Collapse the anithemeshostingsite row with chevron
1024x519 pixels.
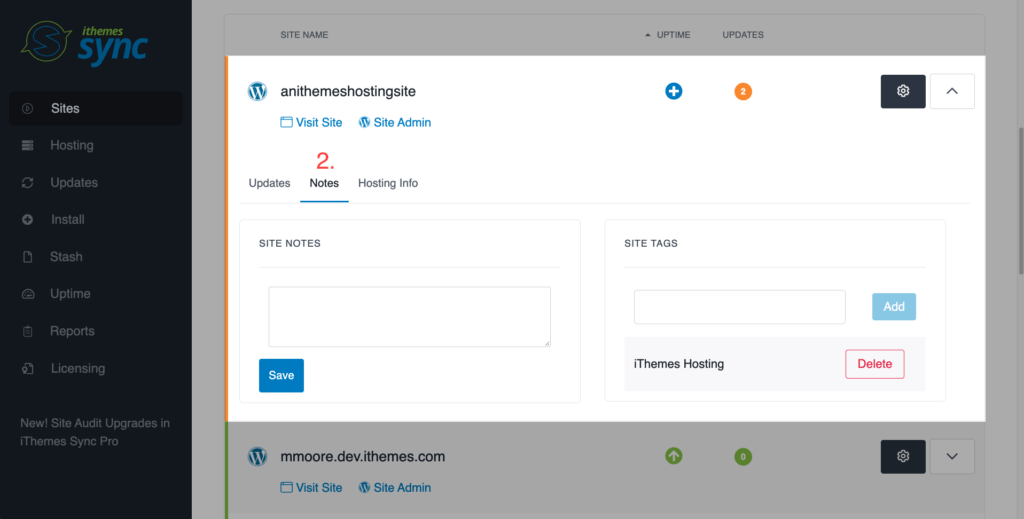[x=952, y=91]
